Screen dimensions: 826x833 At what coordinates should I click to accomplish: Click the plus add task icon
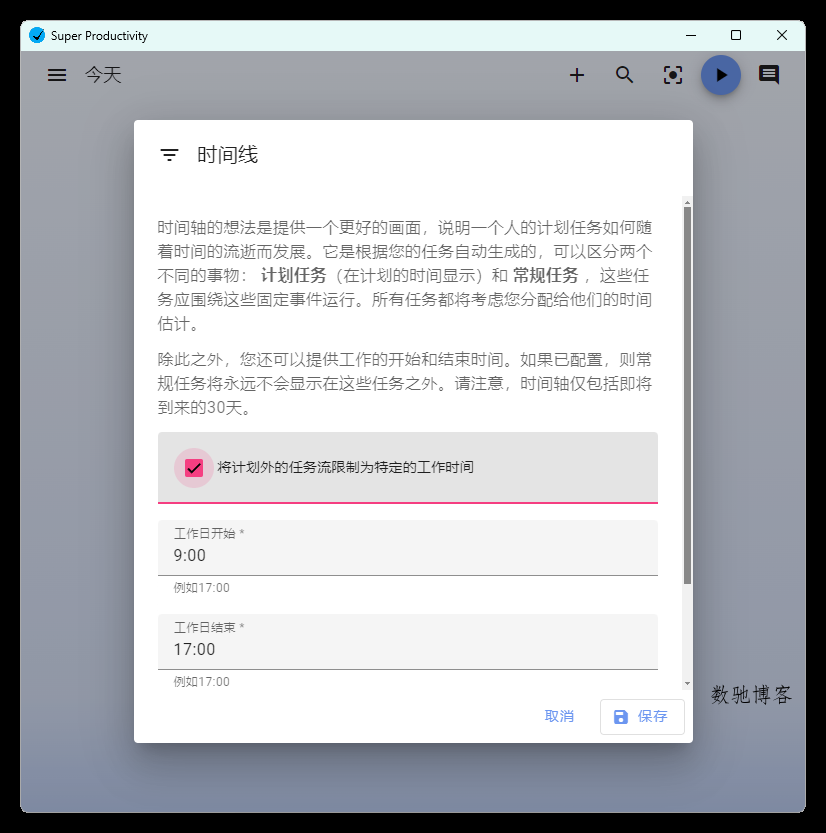[577, 75]
